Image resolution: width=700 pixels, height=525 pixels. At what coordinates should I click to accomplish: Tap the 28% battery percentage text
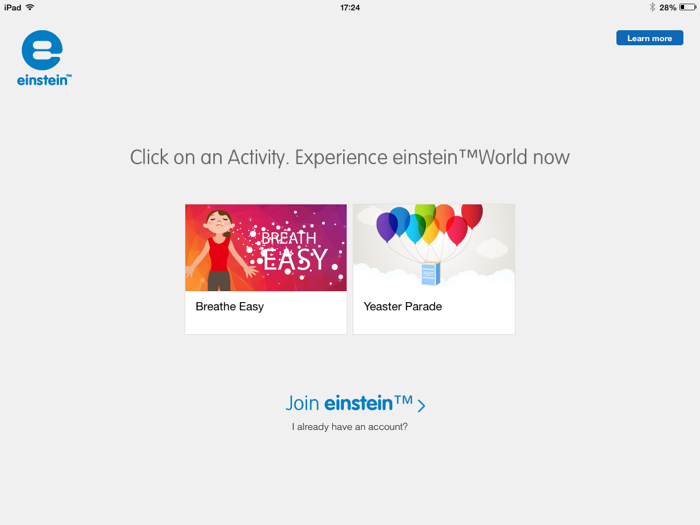667,8
